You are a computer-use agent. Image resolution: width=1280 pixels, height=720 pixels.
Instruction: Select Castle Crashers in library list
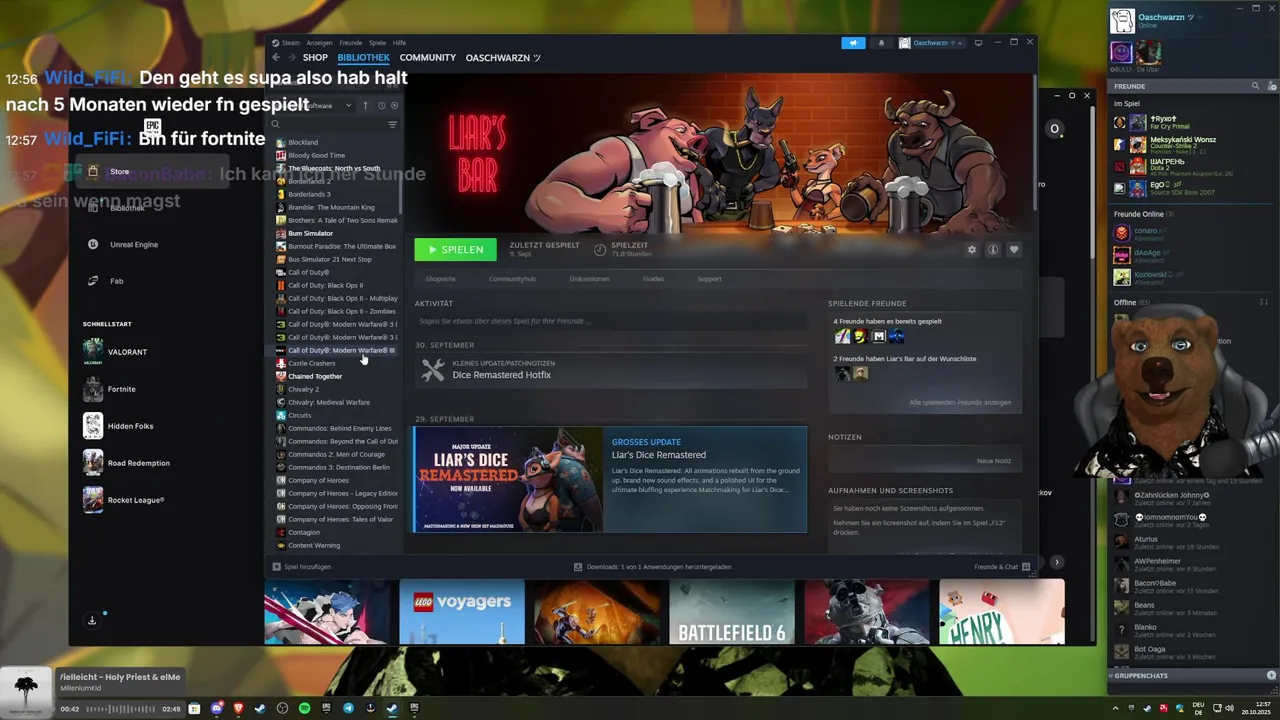click(311, 363)
